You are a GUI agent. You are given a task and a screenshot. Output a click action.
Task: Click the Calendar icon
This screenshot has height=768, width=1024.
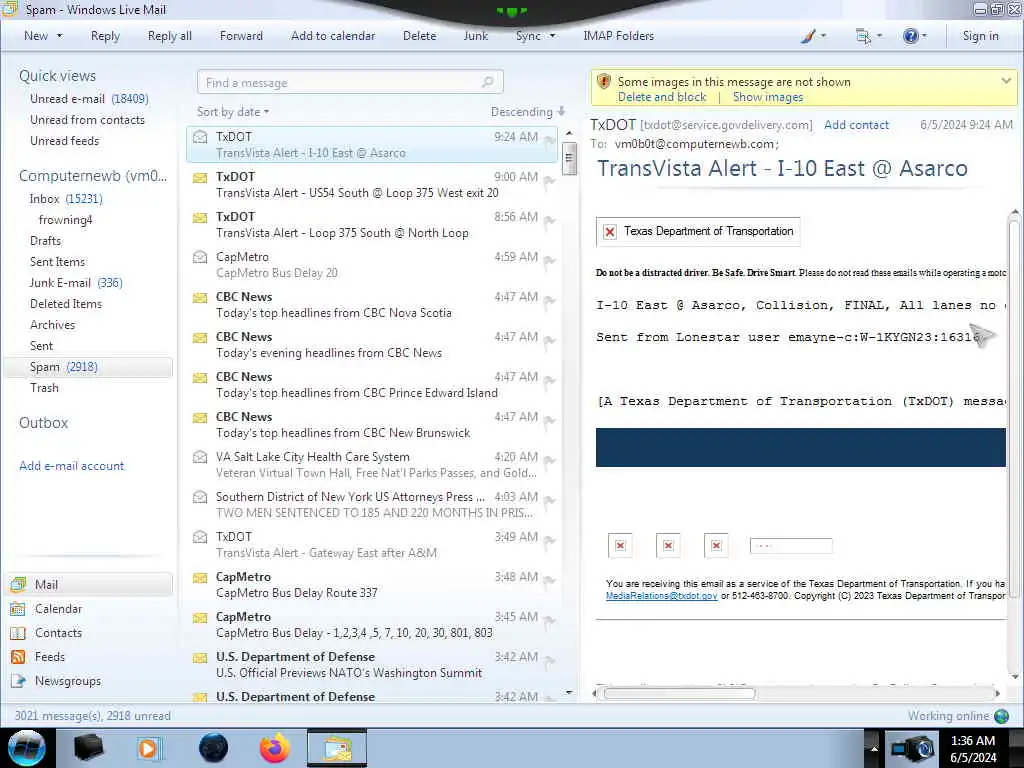click(18, 609)
